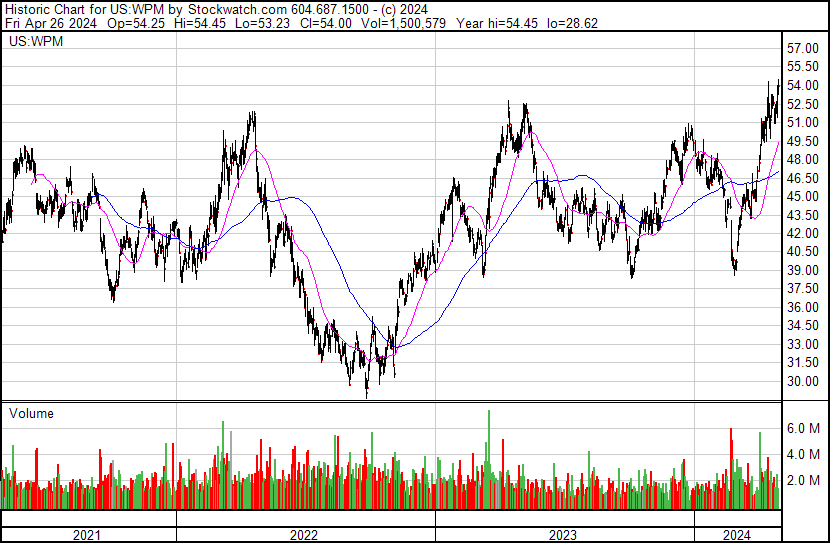Select the 2022 year label on the time axis
Viewport: 830px width, 543px height.
point(305,535)
